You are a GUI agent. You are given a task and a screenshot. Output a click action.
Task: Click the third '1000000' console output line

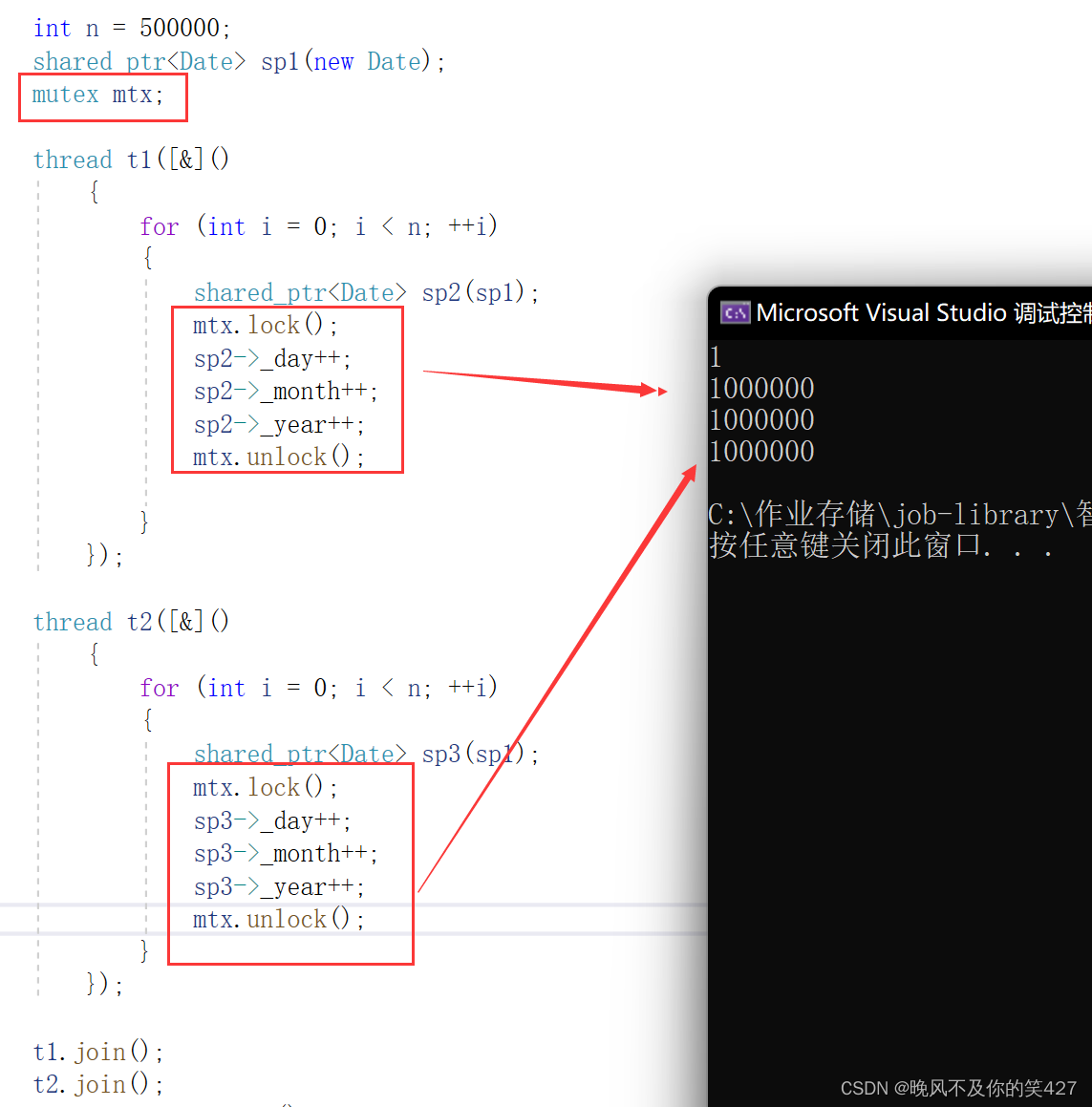click(761, 452)
